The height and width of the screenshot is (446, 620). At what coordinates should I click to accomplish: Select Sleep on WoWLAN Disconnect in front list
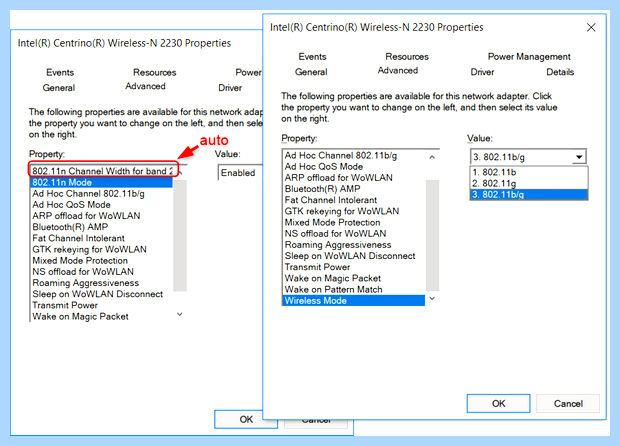point(354,256)
